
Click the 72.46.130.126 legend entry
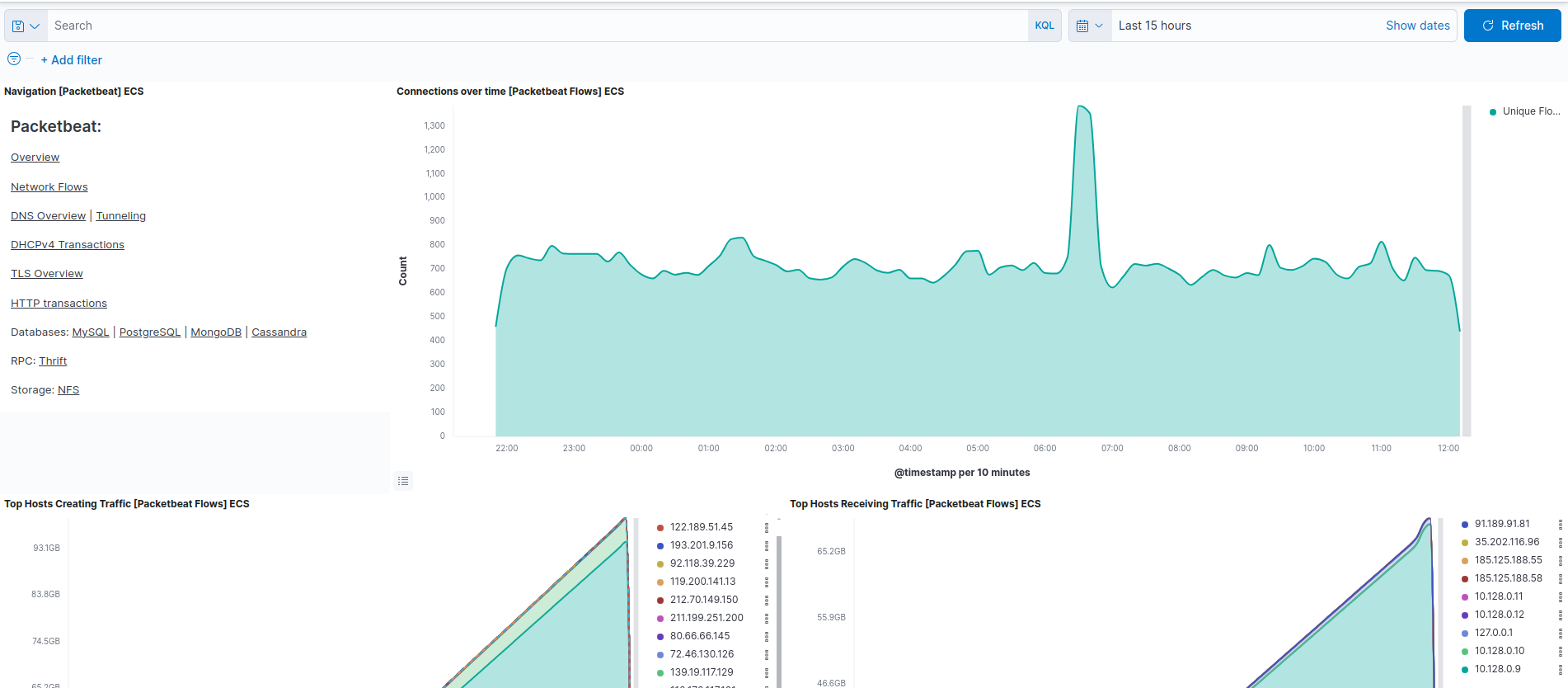pos(702,654)
